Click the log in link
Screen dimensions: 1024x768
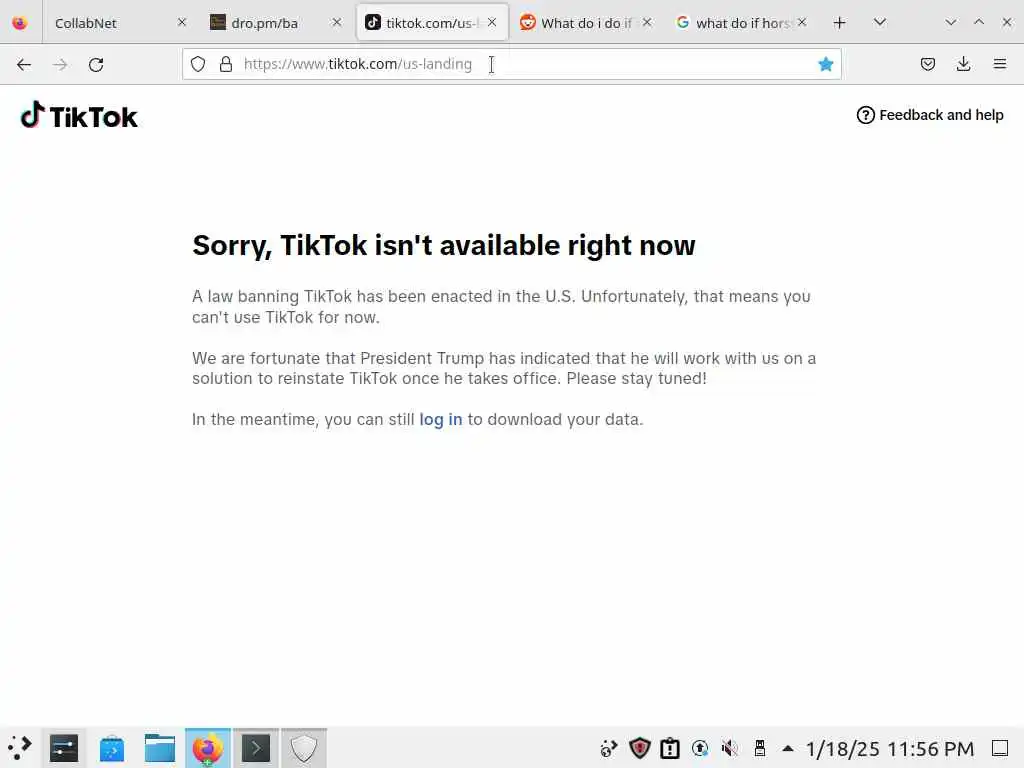(x=441, y=419)
